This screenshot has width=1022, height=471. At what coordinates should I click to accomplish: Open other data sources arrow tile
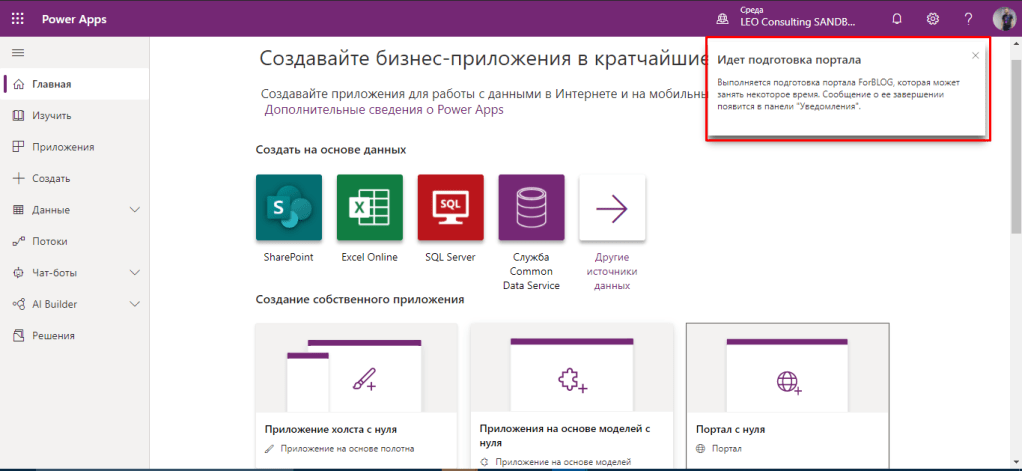pyautogui.click(x=612, y=207)
